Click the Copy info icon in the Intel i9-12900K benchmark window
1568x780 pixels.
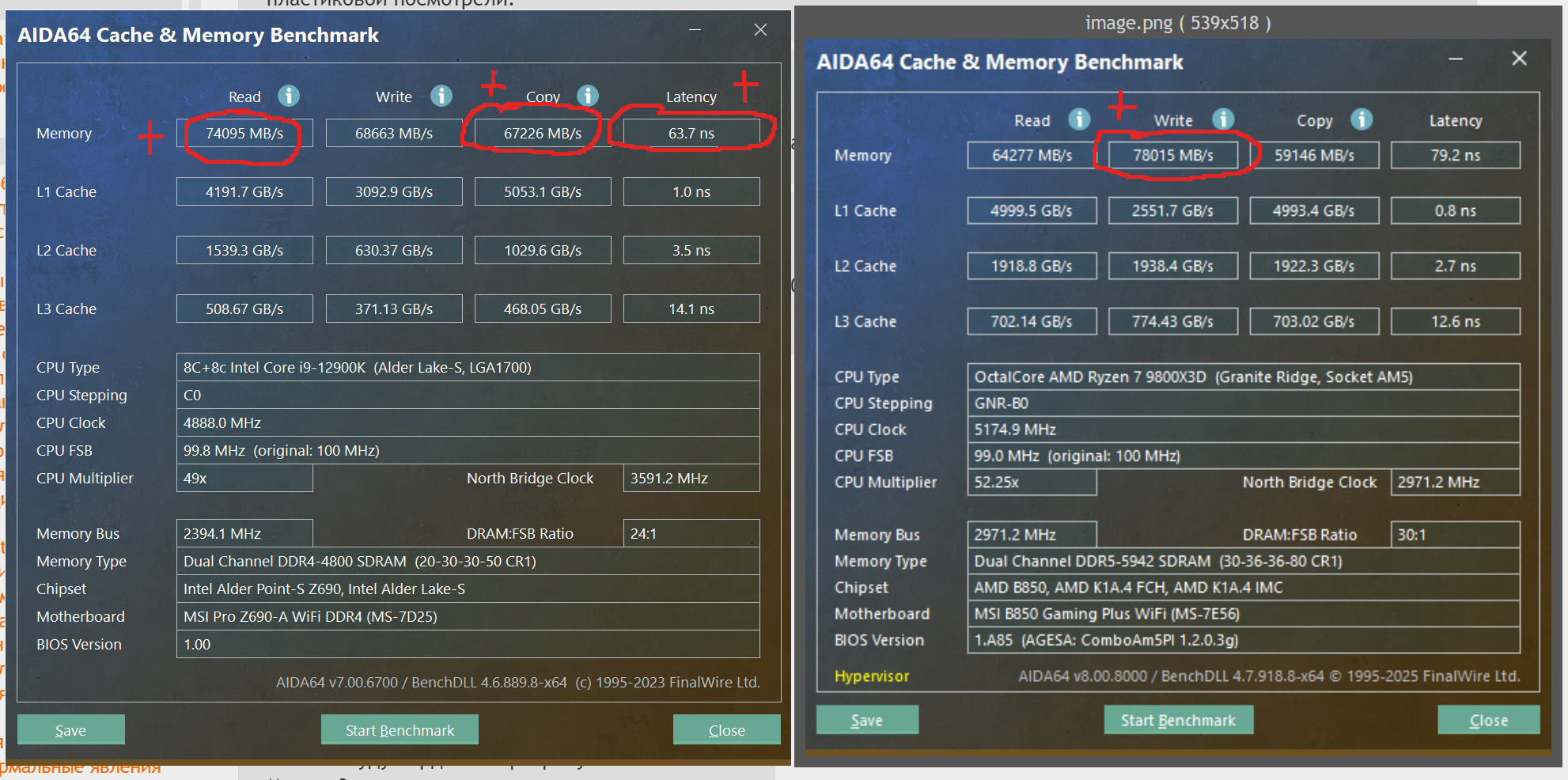pyautogui.click(x=588, y=96)
